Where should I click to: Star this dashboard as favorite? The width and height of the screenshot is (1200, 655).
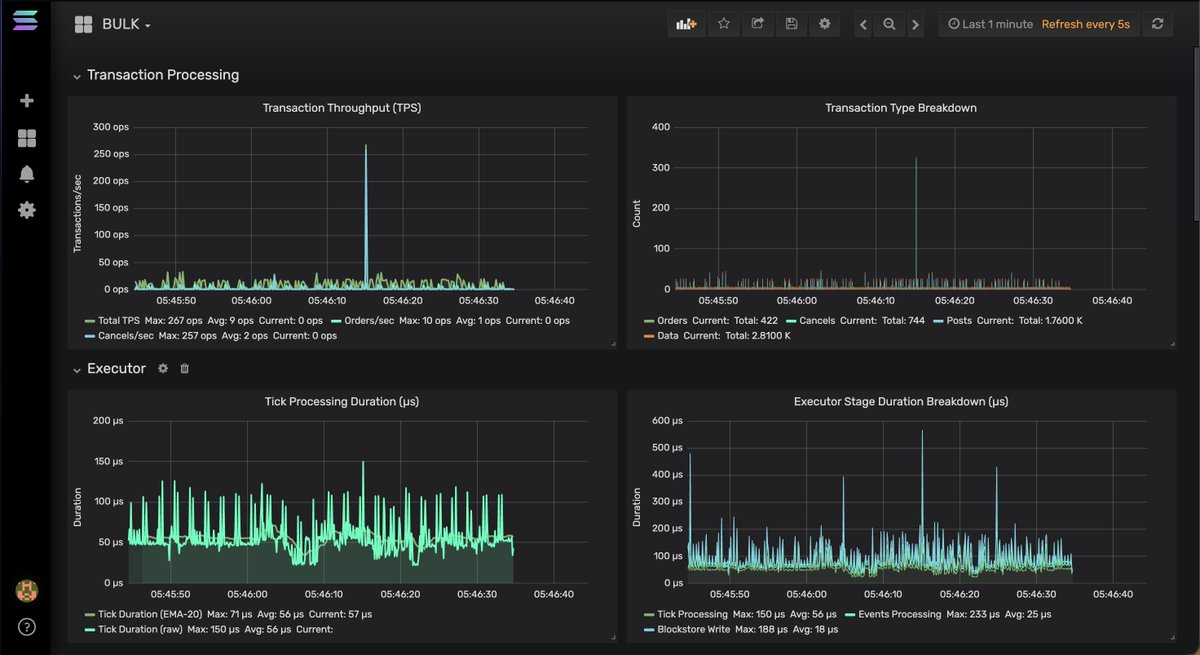pyautogui.click(x=724, y=24)
